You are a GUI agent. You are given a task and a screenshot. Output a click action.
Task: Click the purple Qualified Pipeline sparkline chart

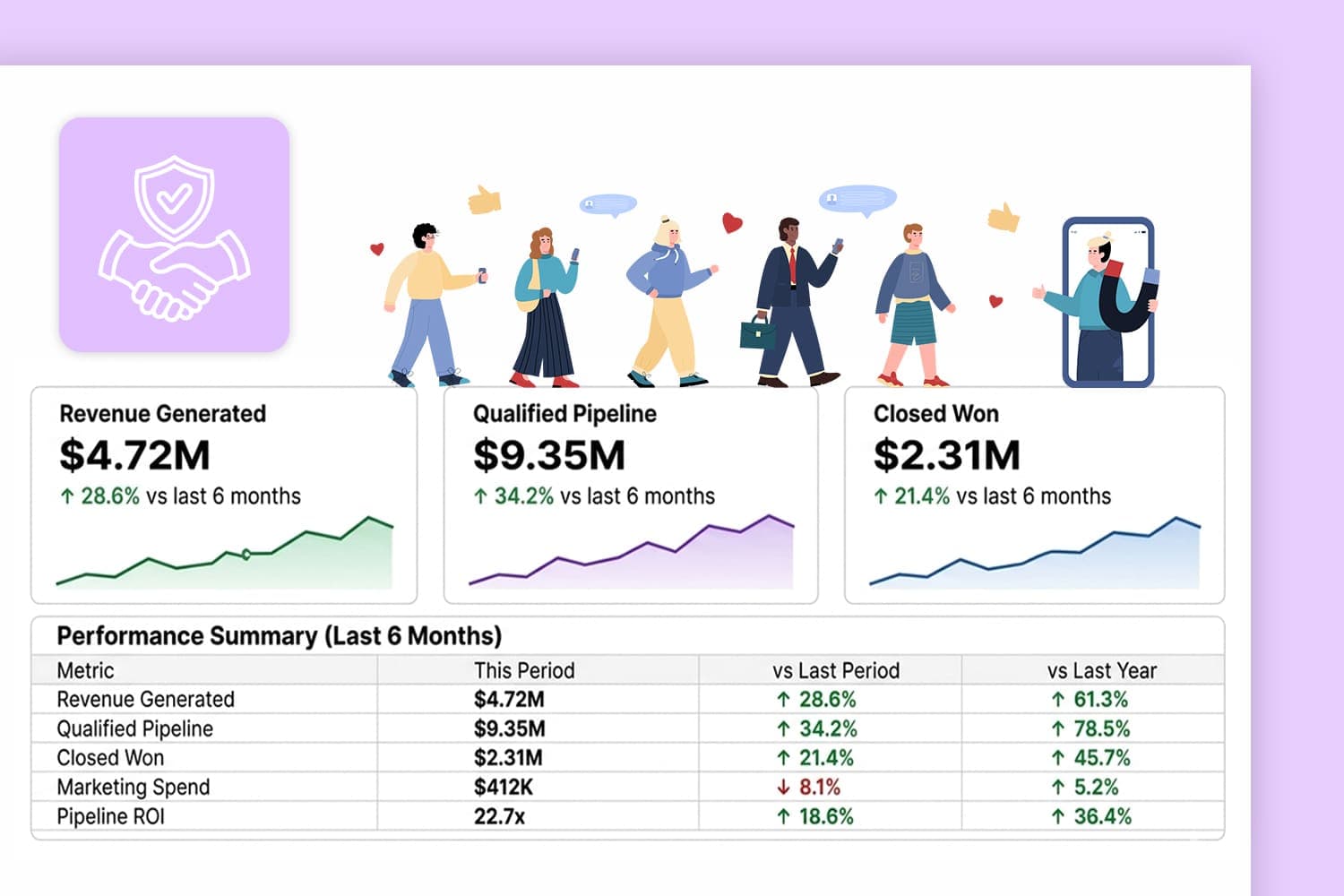click(632, 551)
